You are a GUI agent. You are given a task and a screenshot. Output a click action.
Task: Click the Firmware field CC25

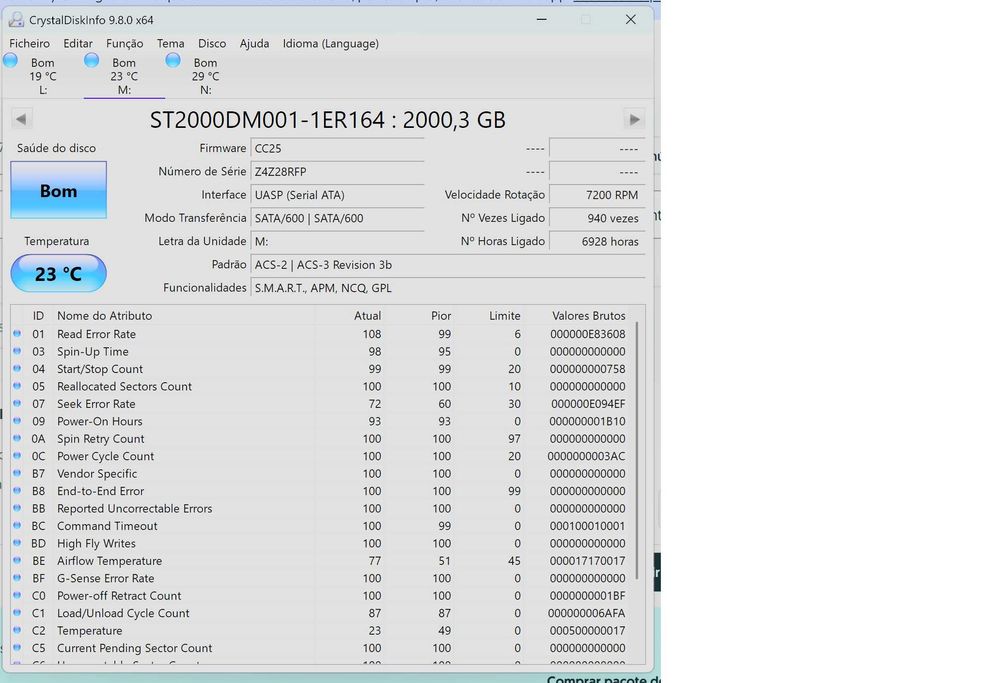pyautogui.click(x=337, y=148)
